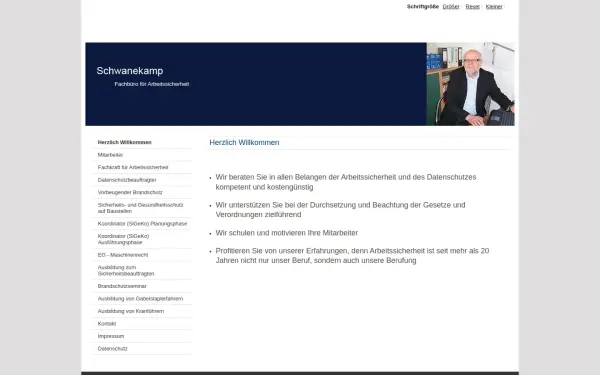Decrease font size with Kleiner link
Screen dimensions: 600x375
(494, 7)
